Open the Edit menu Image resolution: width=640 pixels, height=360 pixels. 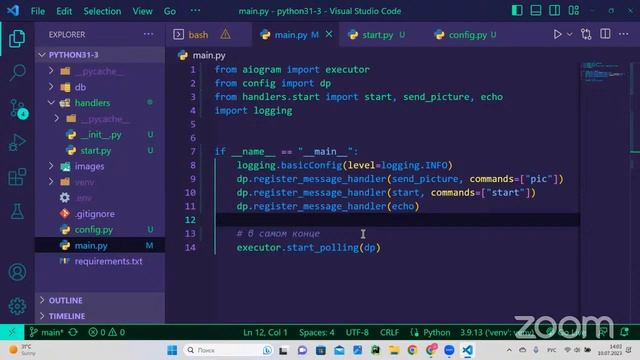[x=64, y=11]
